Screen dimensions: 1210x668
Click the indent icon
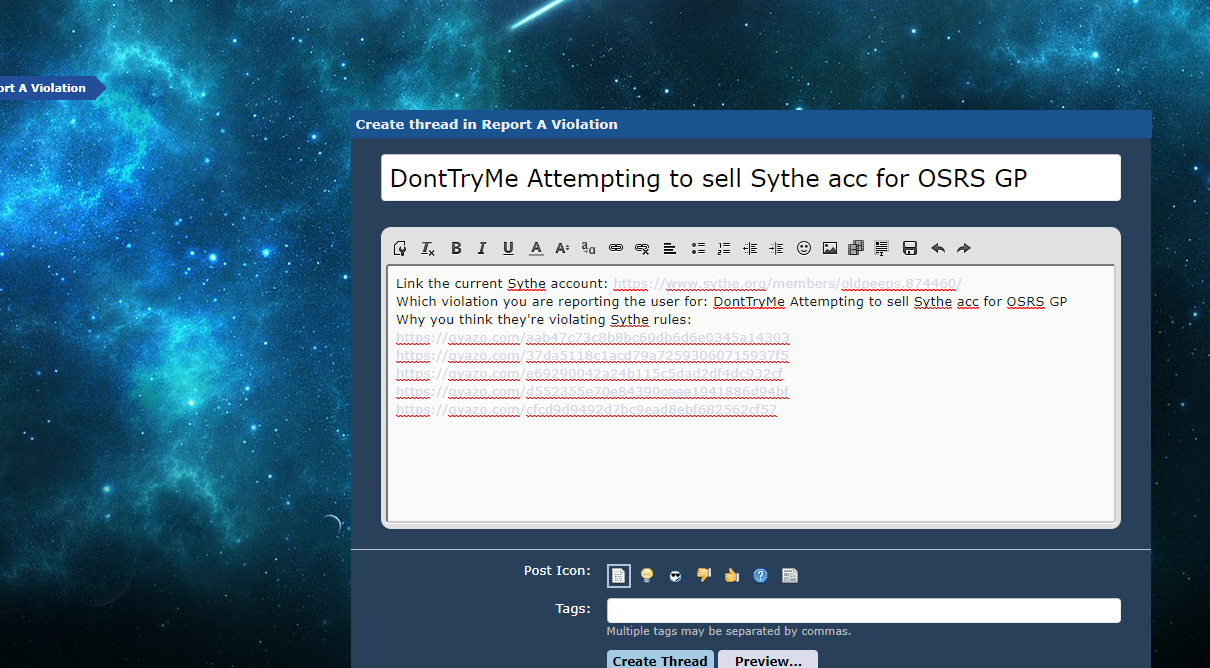[776, 248]
